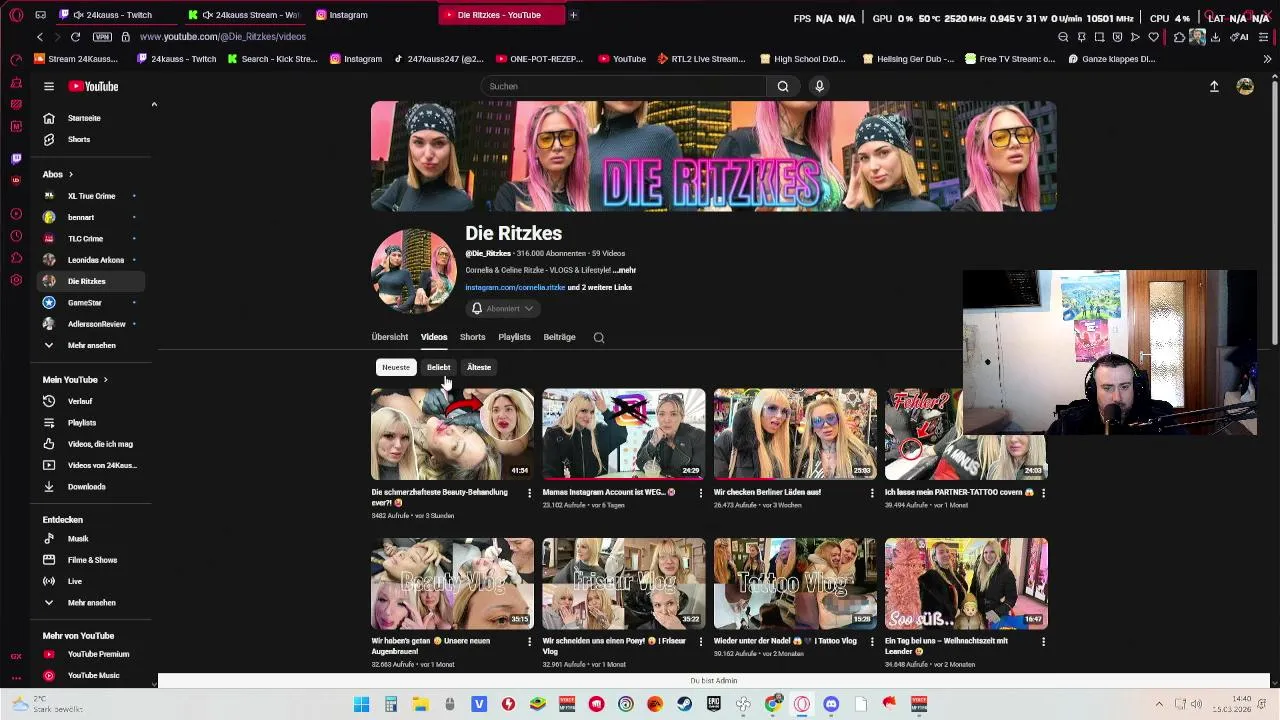Screen dimensions: 1280x720
Task: Open the 'Wir schneiden uns einen Pony' video title
Action: click(x=614, y=646)
